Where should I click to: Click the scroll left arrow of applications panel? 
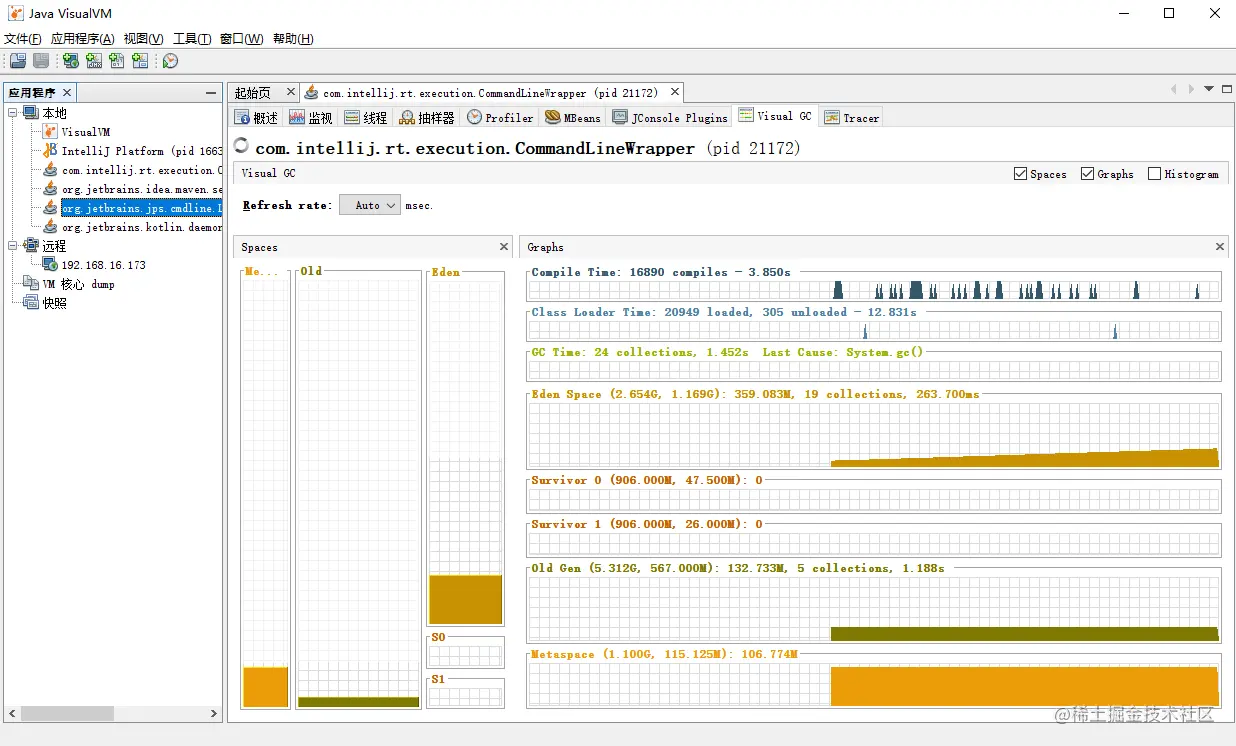tap(14, 714)
